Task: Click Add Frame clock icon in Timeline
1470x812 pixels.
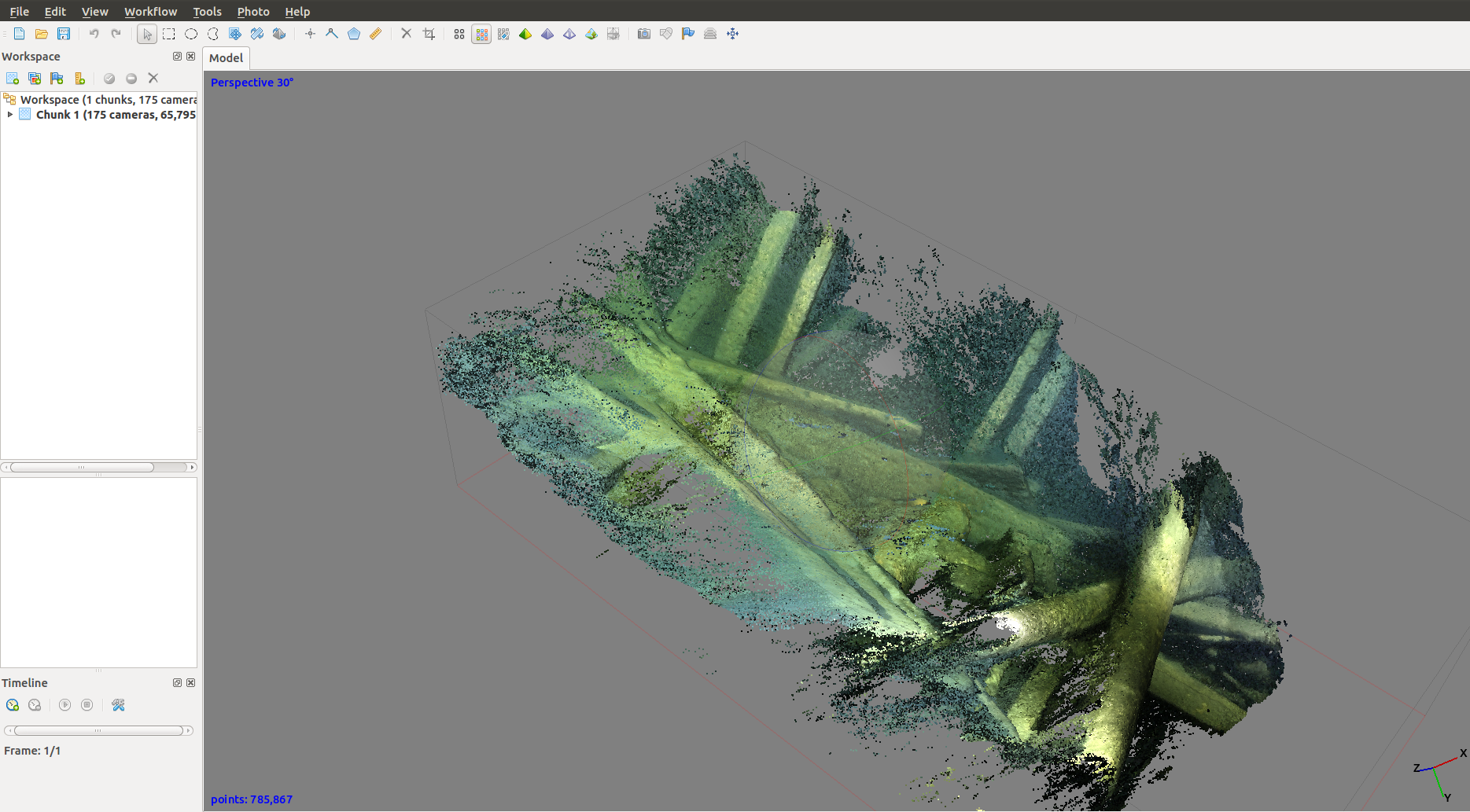Action: 13,705
